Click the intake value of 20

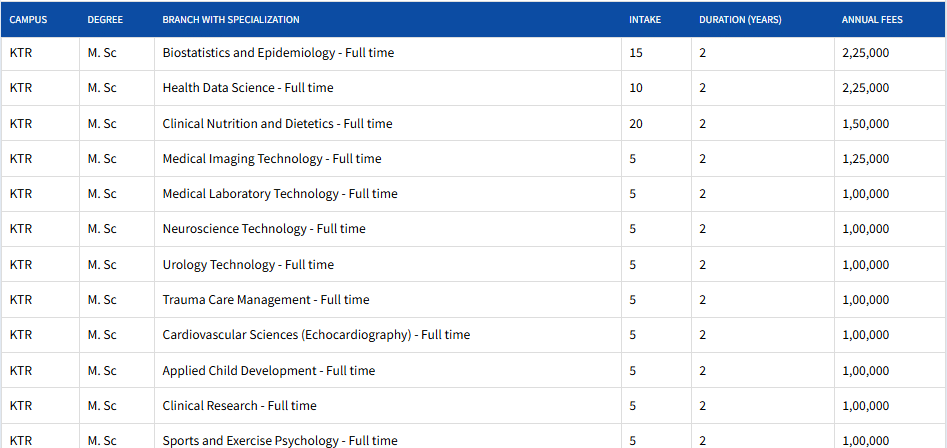click(636, 124)
